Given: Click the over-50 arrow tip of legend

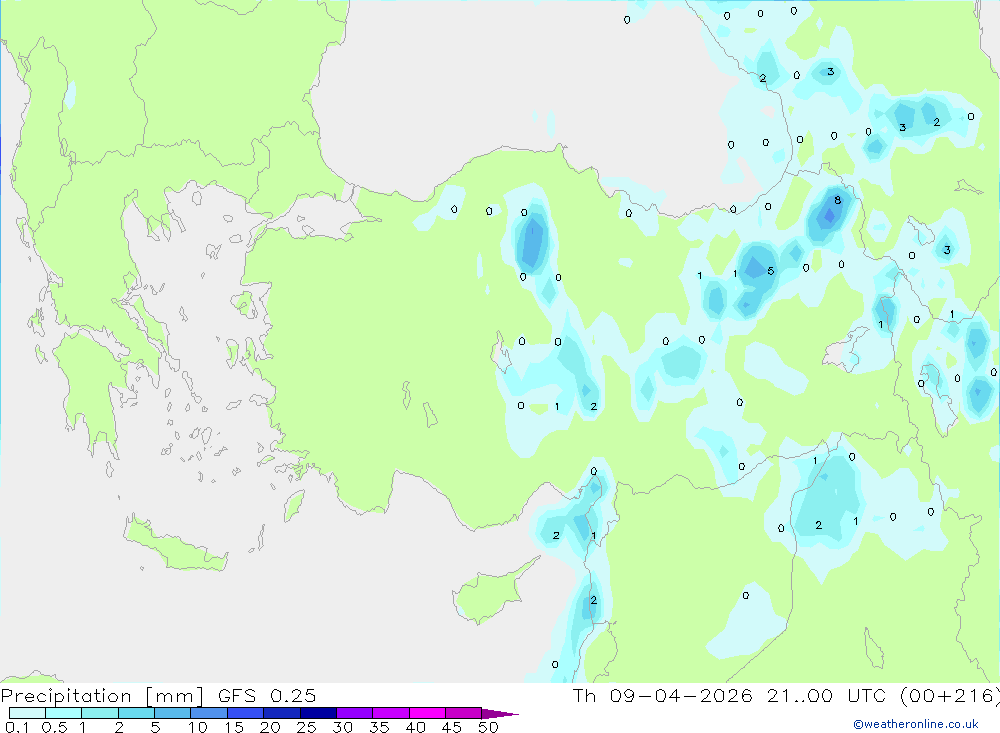Looking at the screenshot, I should coord(501,714).
